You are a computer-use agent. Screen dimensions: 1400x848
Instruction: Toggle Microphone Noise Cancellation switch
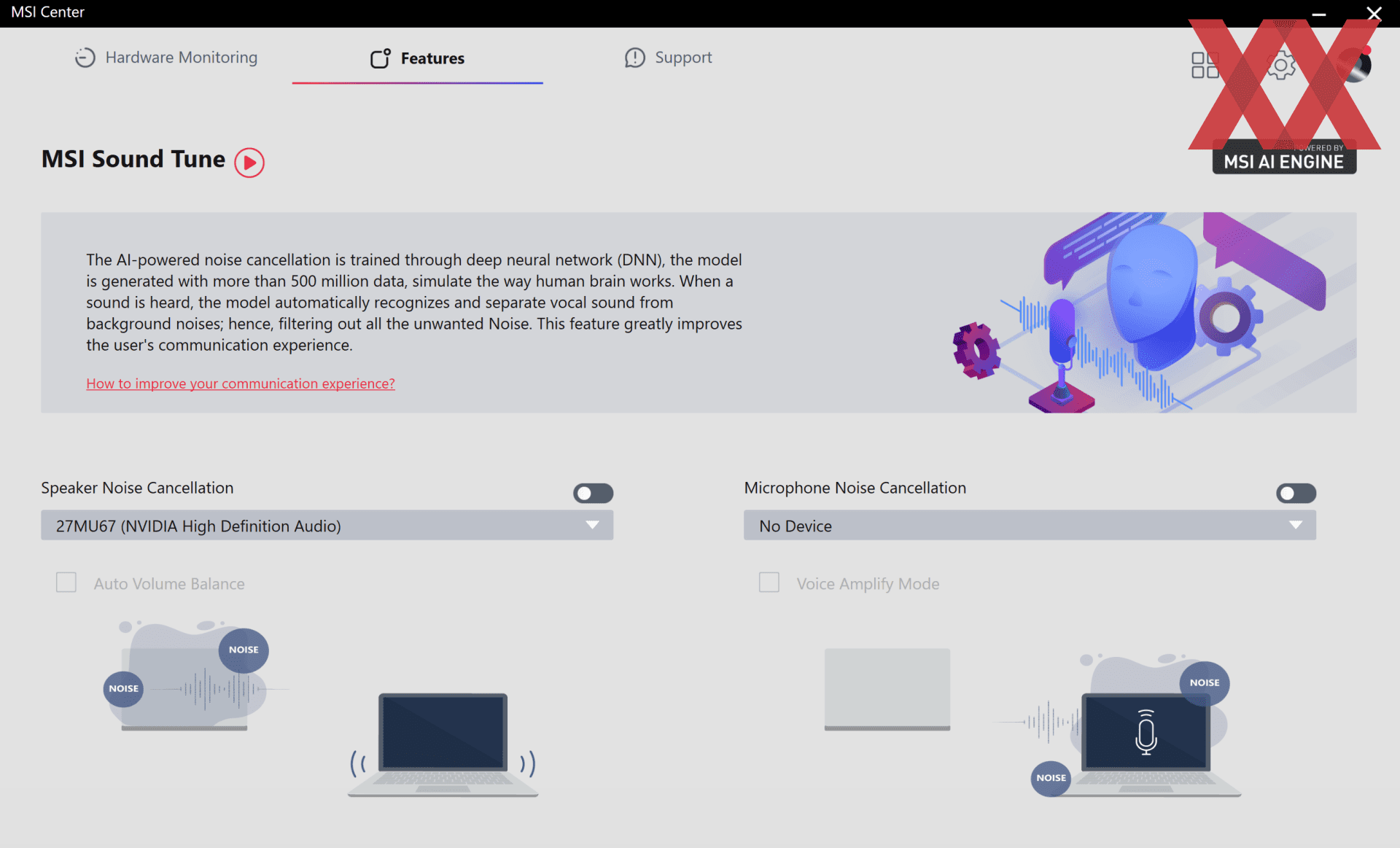(1296, 494)
